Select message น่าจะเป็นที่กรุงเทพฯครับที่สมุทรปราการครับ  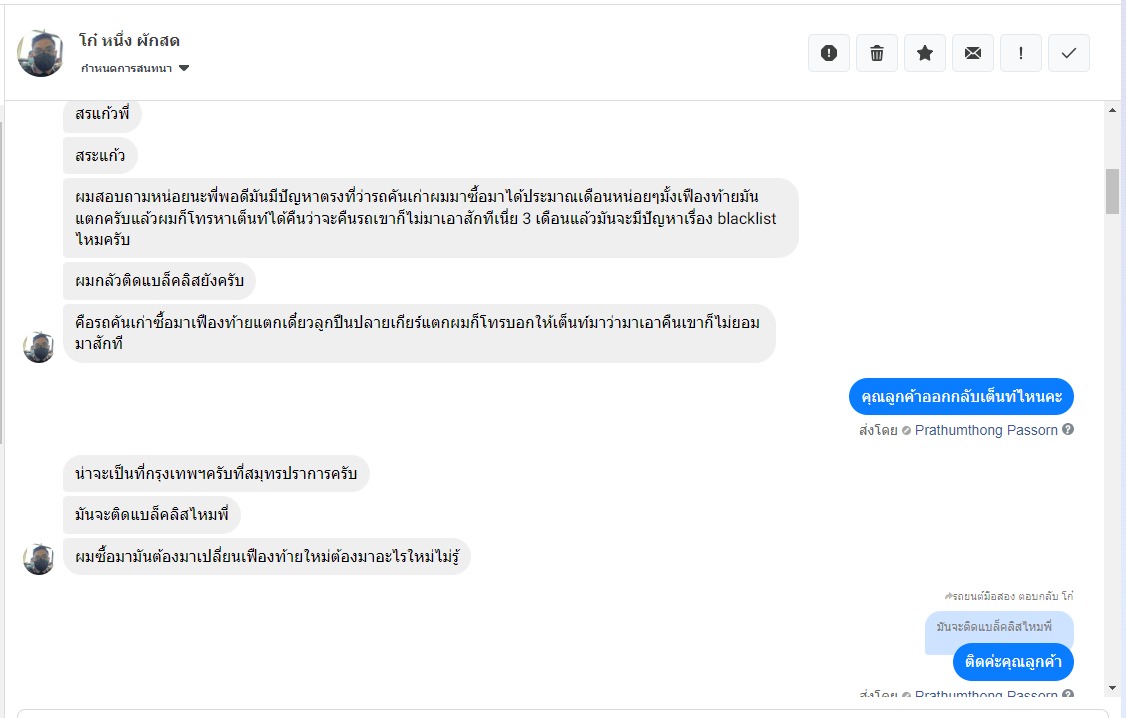[216, 474]
